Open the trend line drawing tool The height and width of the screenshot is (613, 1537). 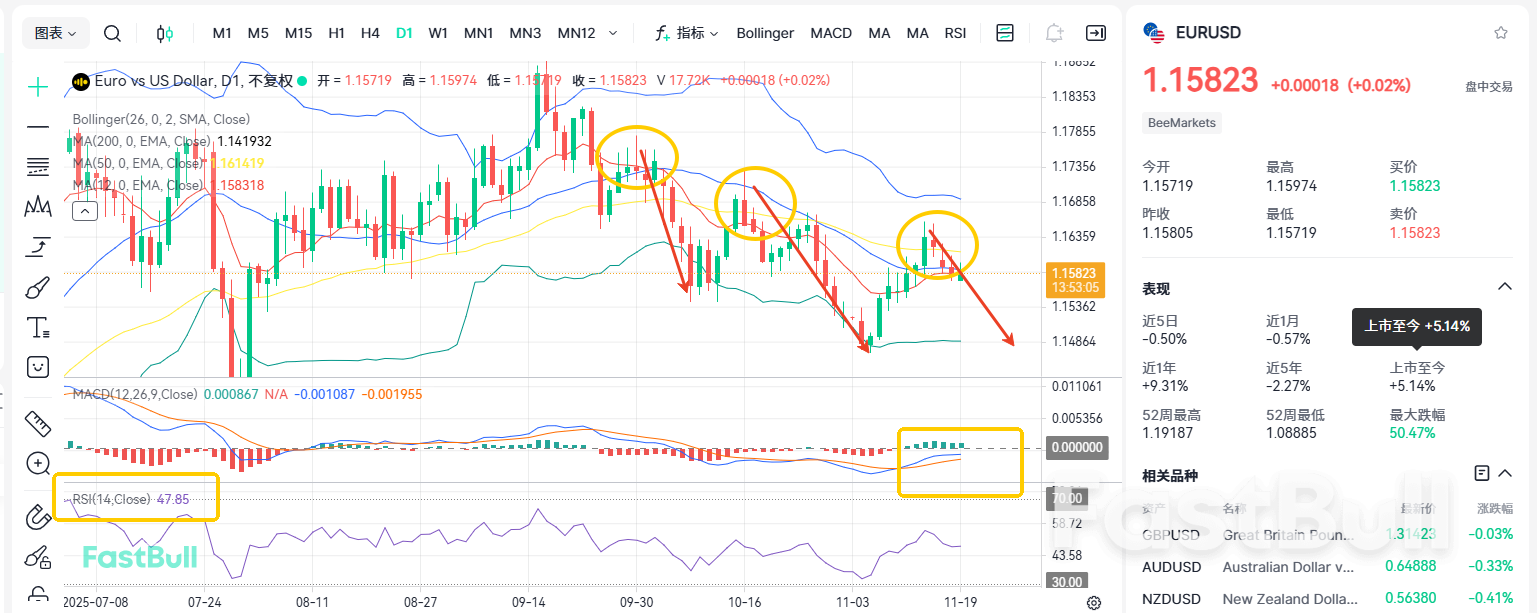coord(37,127)
